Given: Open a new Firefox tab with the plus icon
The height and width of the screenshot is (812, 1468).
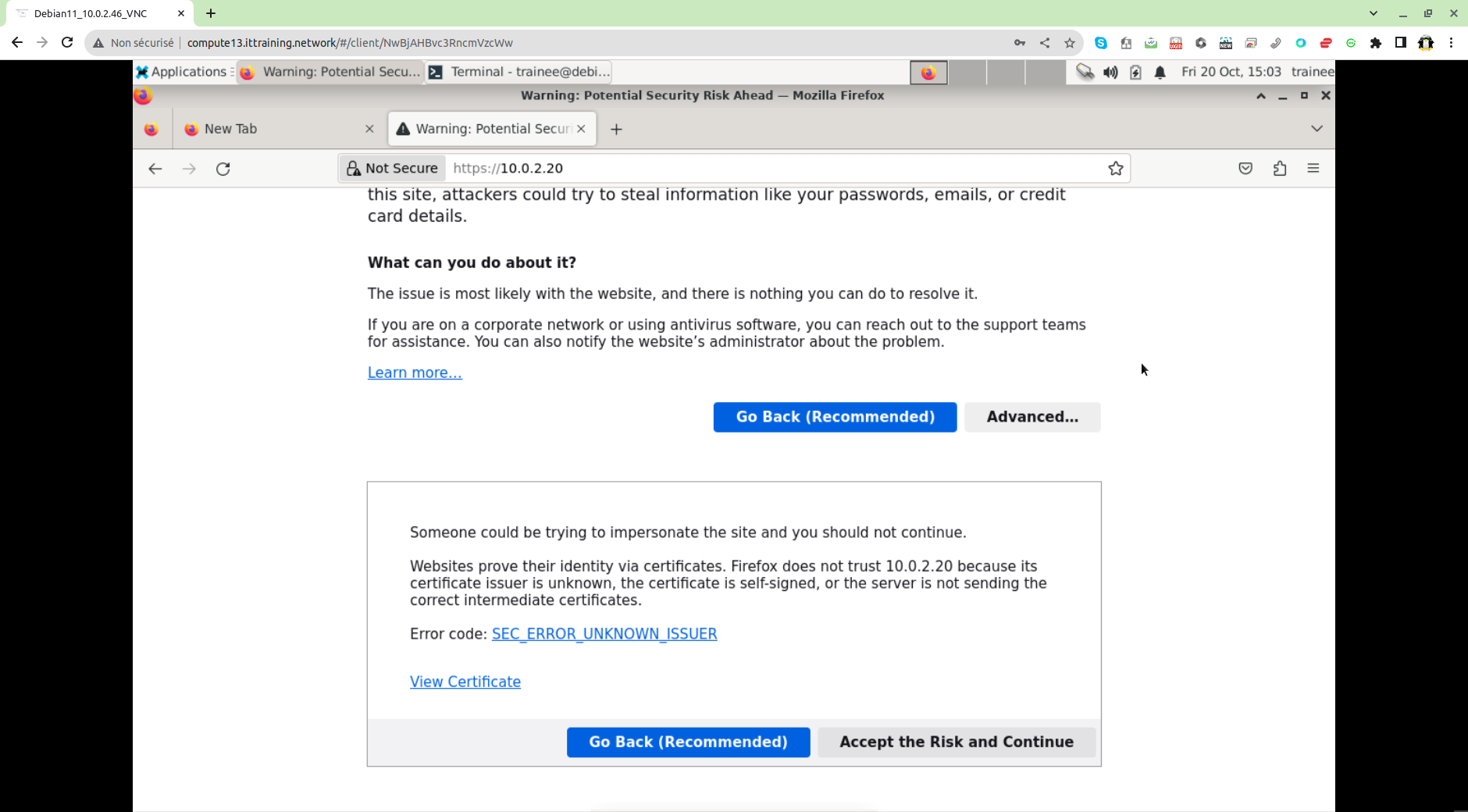Looking at the screenshot, I should coord(616,130).
